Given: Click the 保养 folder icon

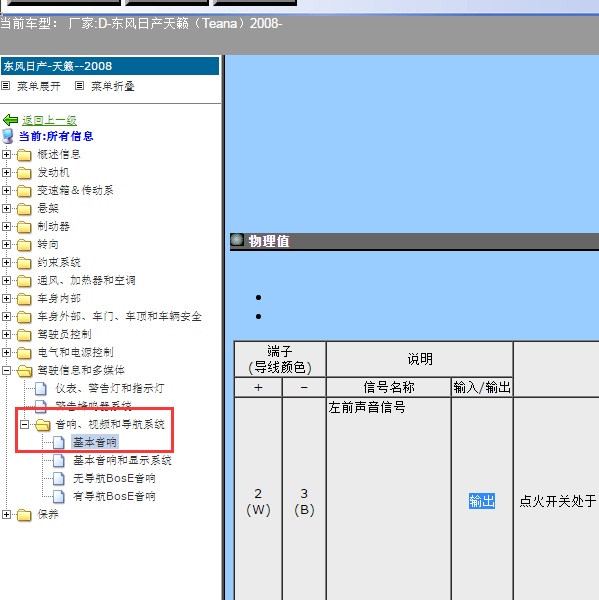Looking at the screenshot, I should click(24, 515).
